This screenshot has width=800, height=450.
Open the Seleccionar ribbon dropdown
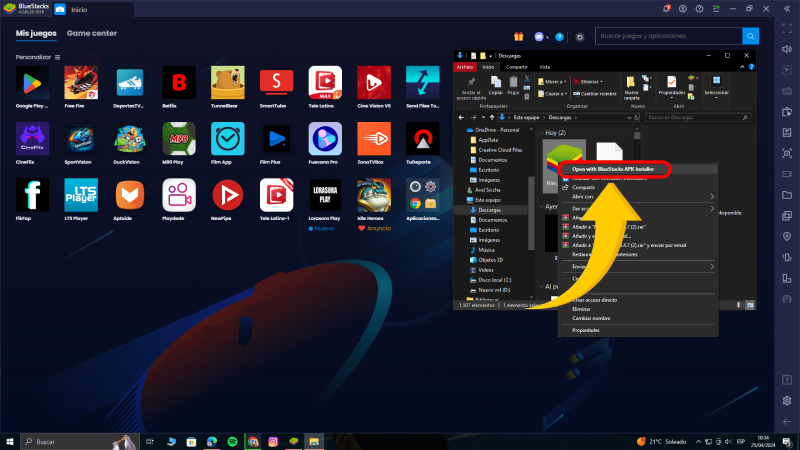click(x=716, y=88)
